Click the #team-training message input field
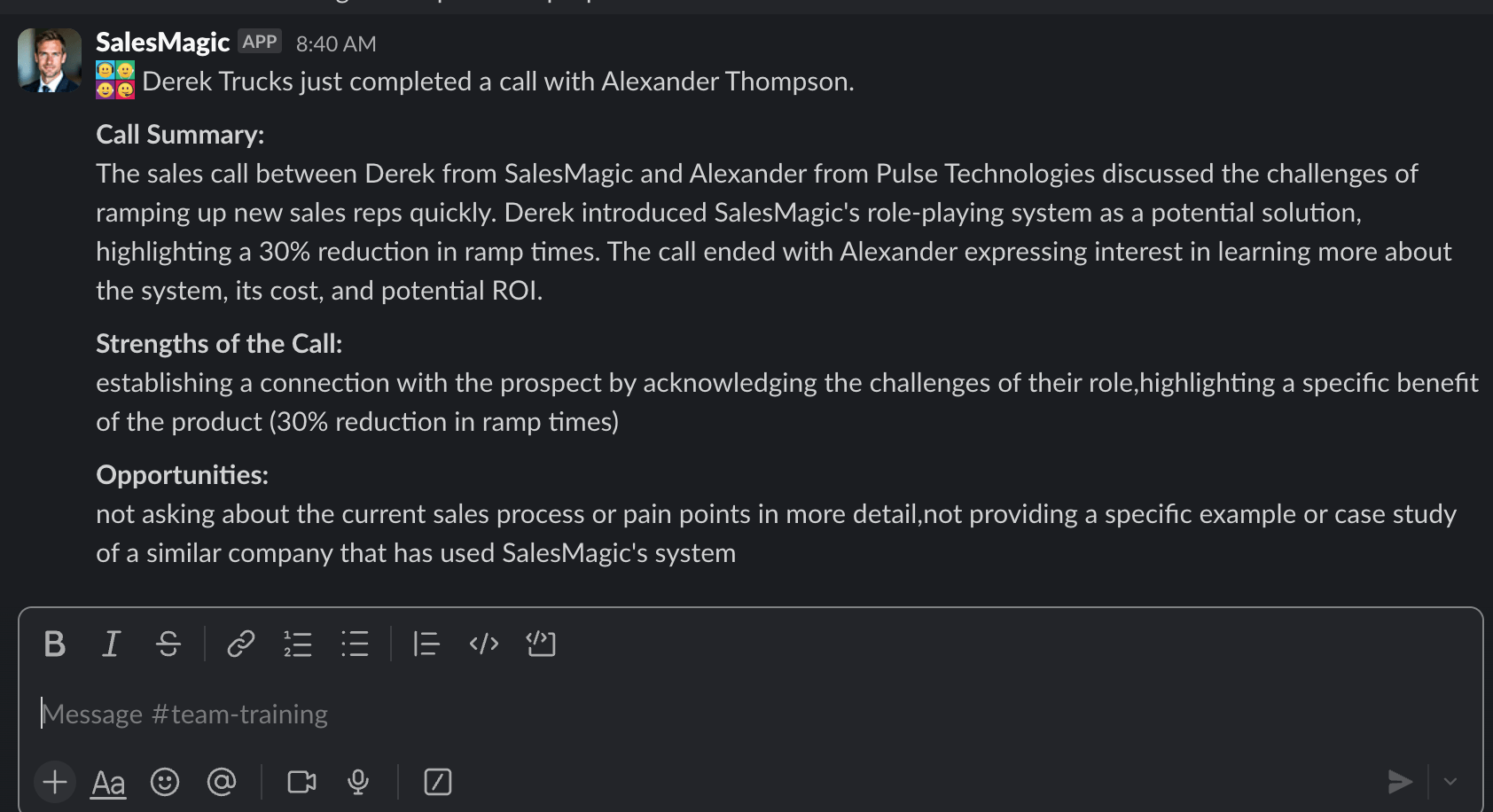Screen dimensions: 1493x812 (621, 713)
